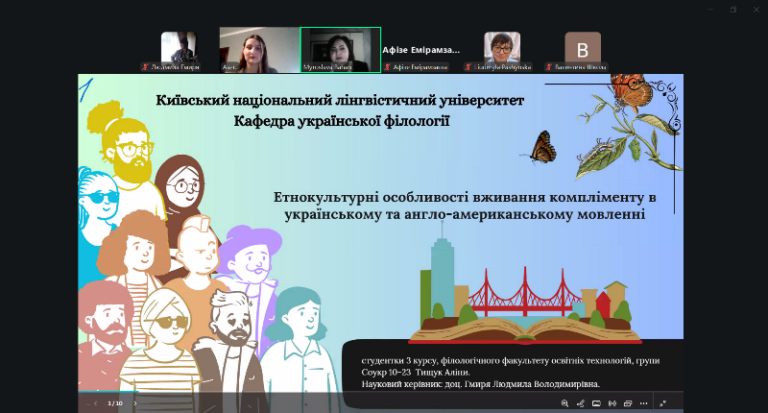Advance to the next slide arrow
Image resolution: width=768 pixels, height=413 pixels.
pos(133,403)
